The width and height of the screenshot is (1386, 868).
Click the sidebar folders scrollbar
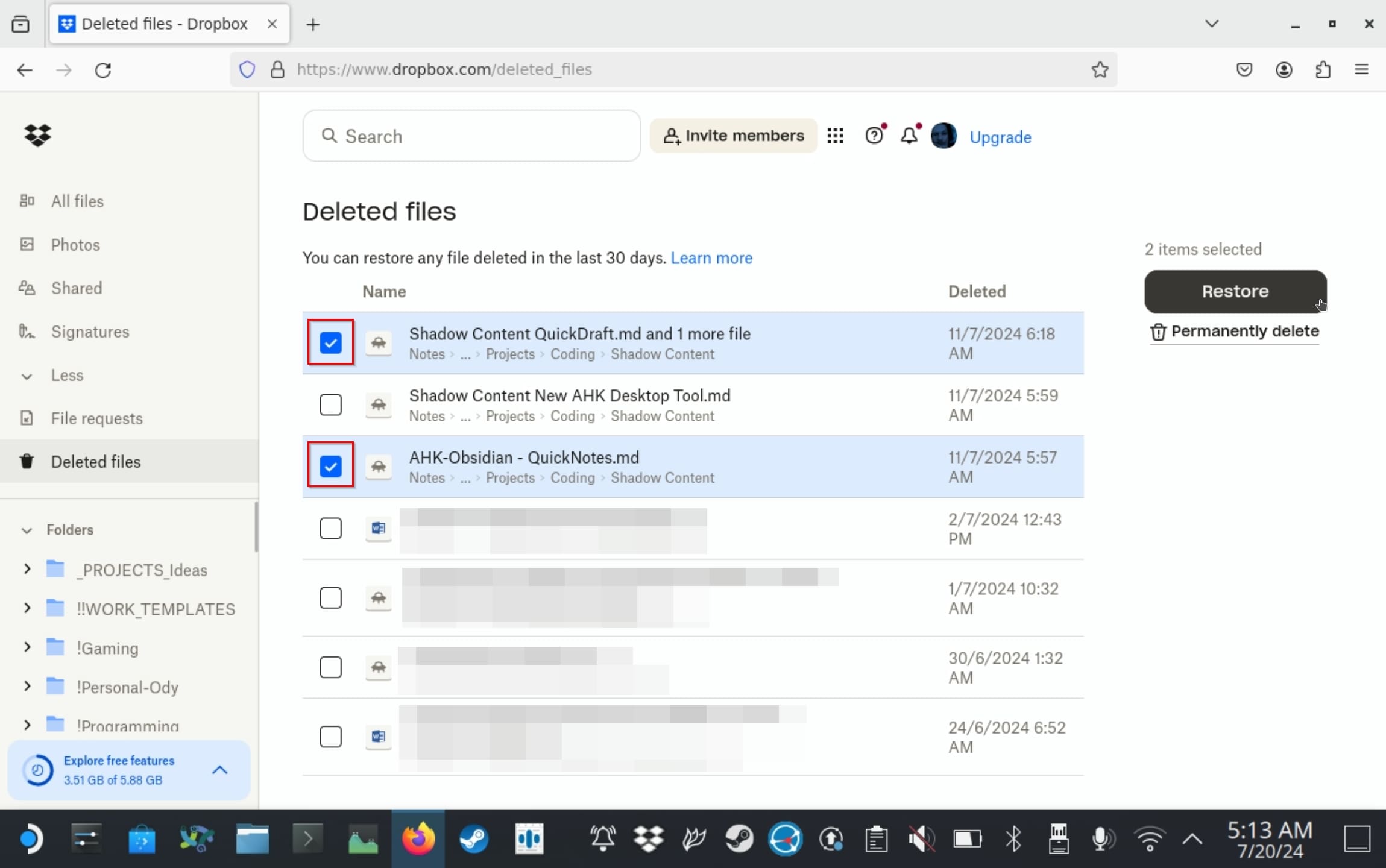pos(256,527)
